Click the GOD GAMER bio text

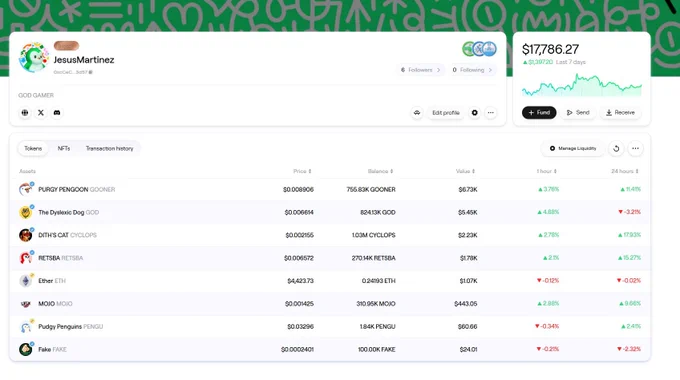(36, 95)
